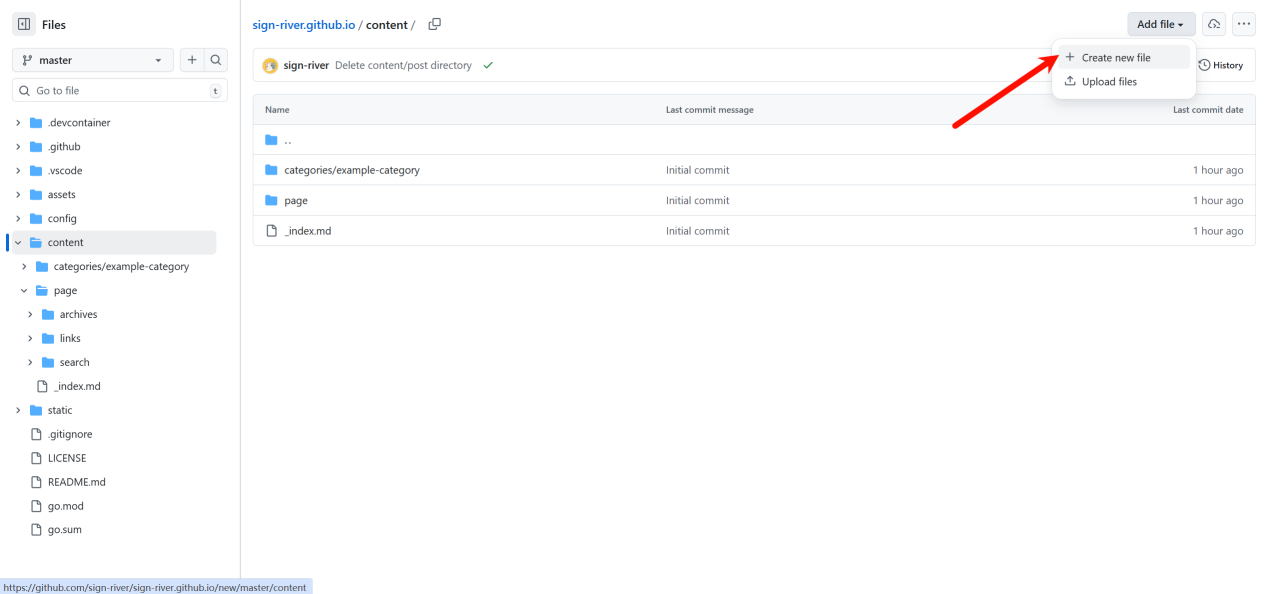Expand the assets folder chevron
Viewport: 1268px width, 594px height.
click(18, 195)
